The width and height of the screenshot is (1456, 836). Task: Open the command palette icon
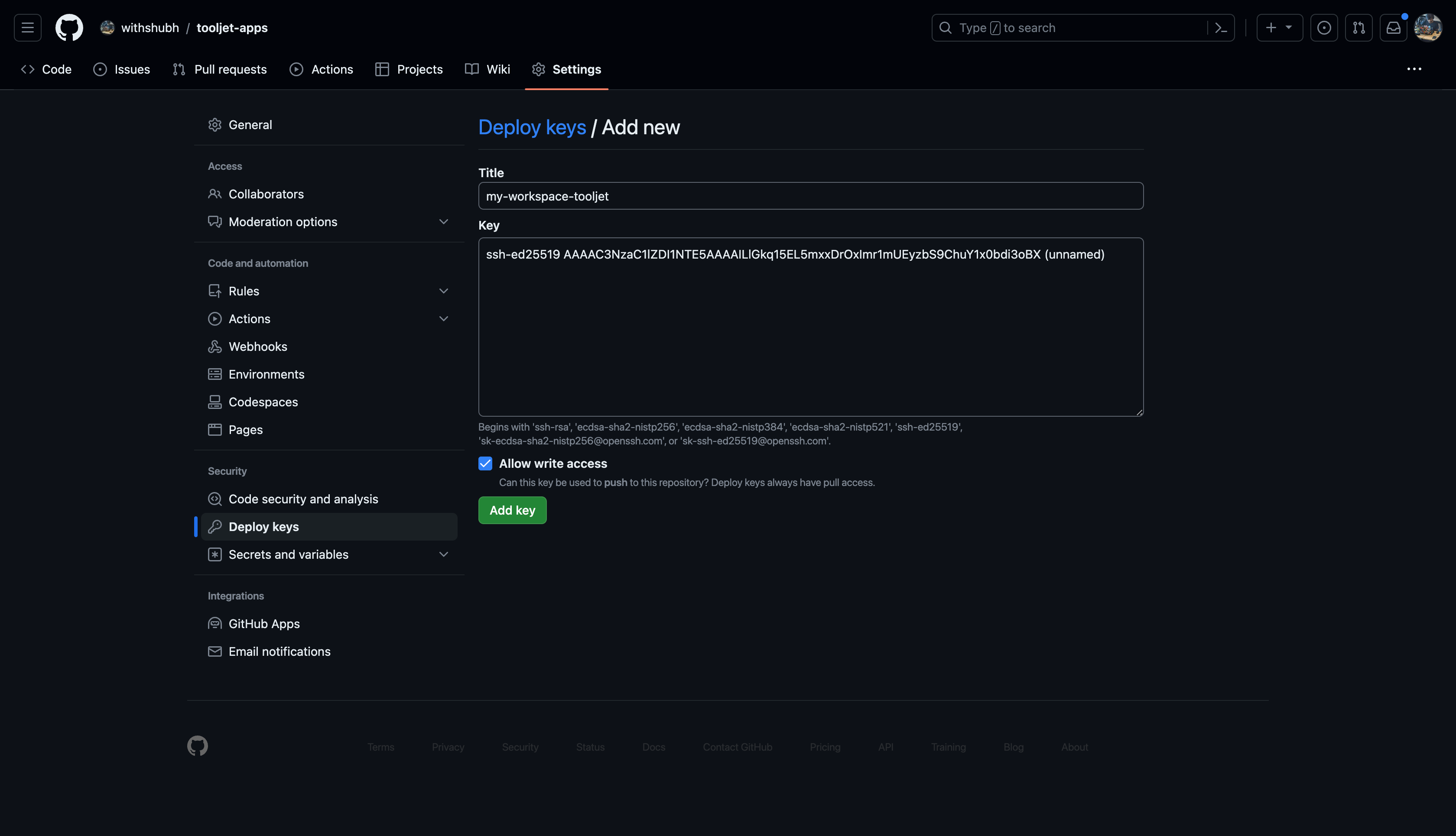(x=1221, y=28)
